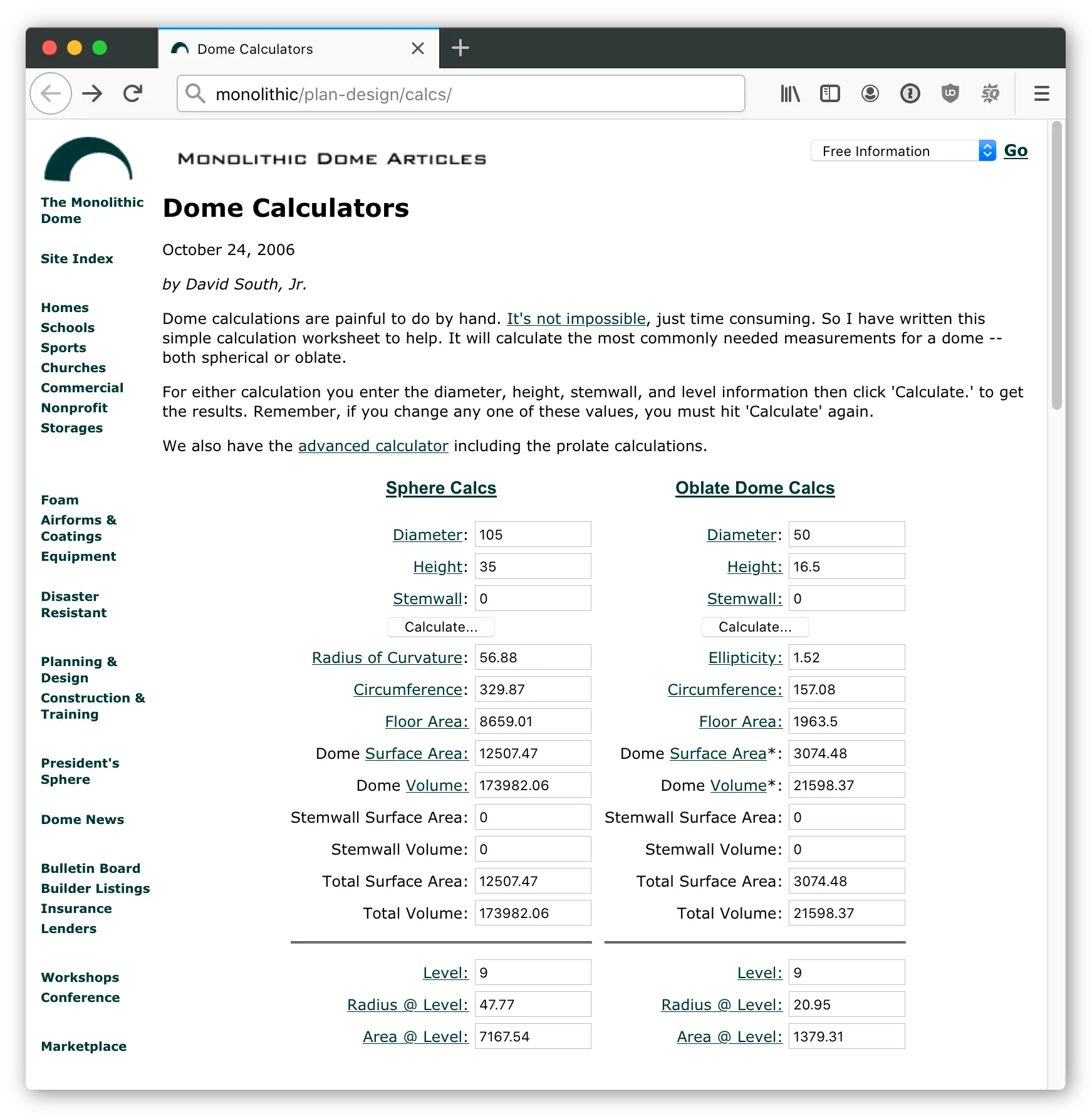The width and height of the screenshot is (1092, 1116).
Task: Open Builder Listings sidebar link
Action: click(95, 889)
